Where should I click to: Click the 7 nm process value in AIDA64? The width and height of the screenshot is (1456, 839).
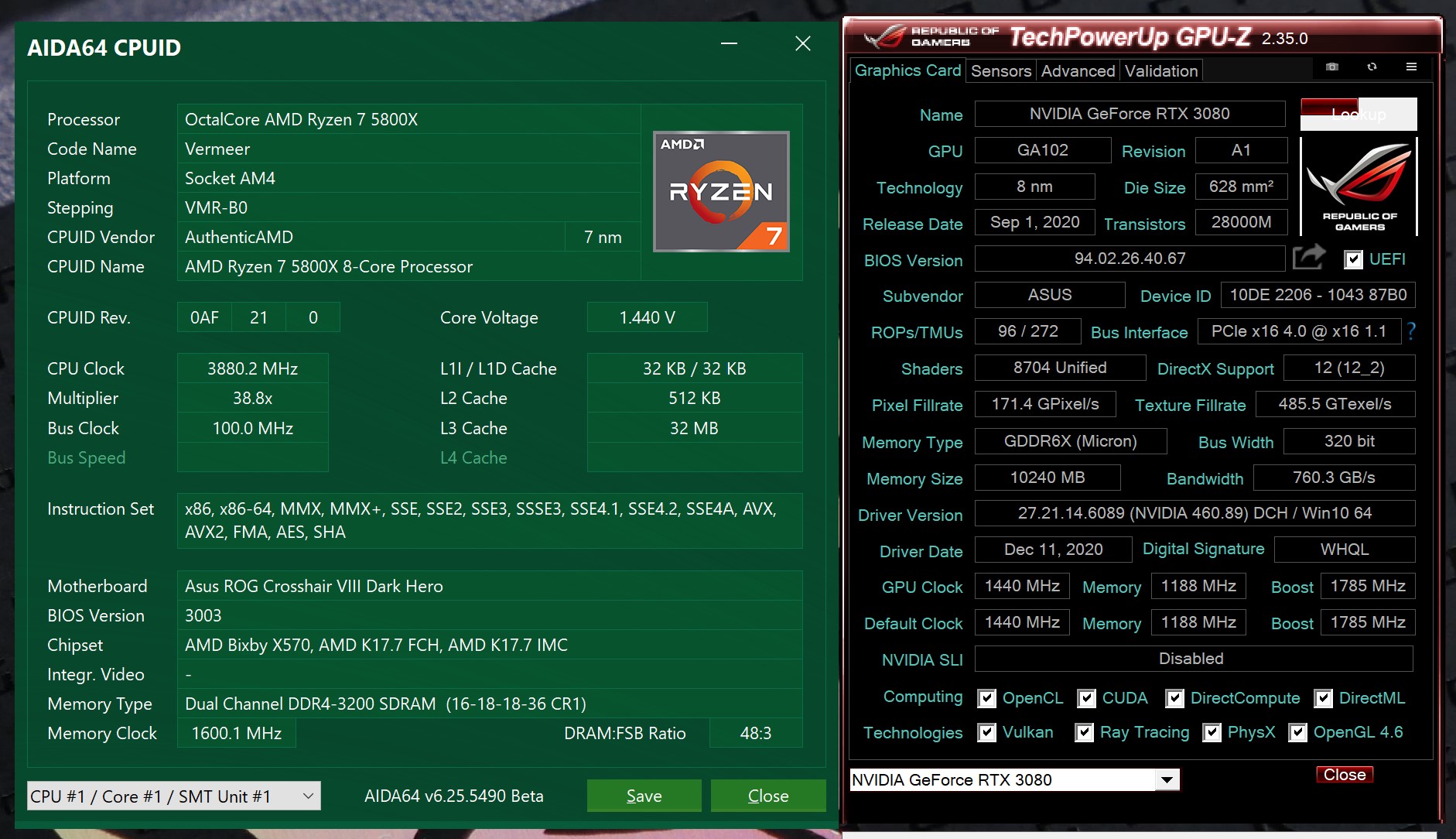coord(603,237)
